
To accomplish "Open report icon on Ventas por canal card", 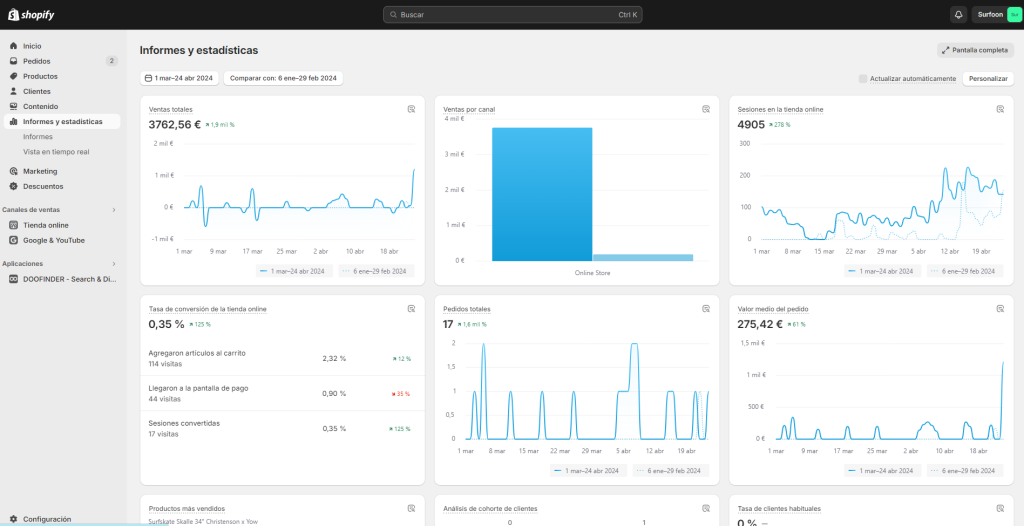I will (x=706, y=109).
